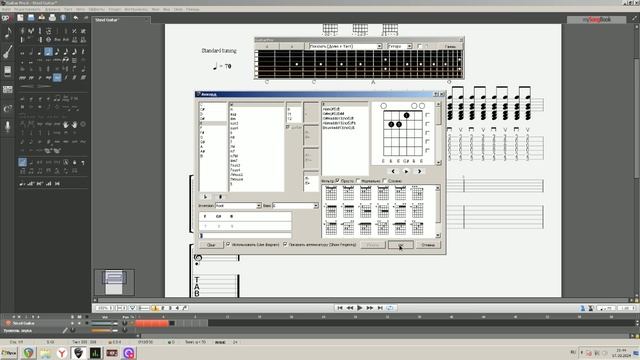Viewport: 640px width, 360px height.
Task: Open the Инструменты menu
Action: click(136, 9)
